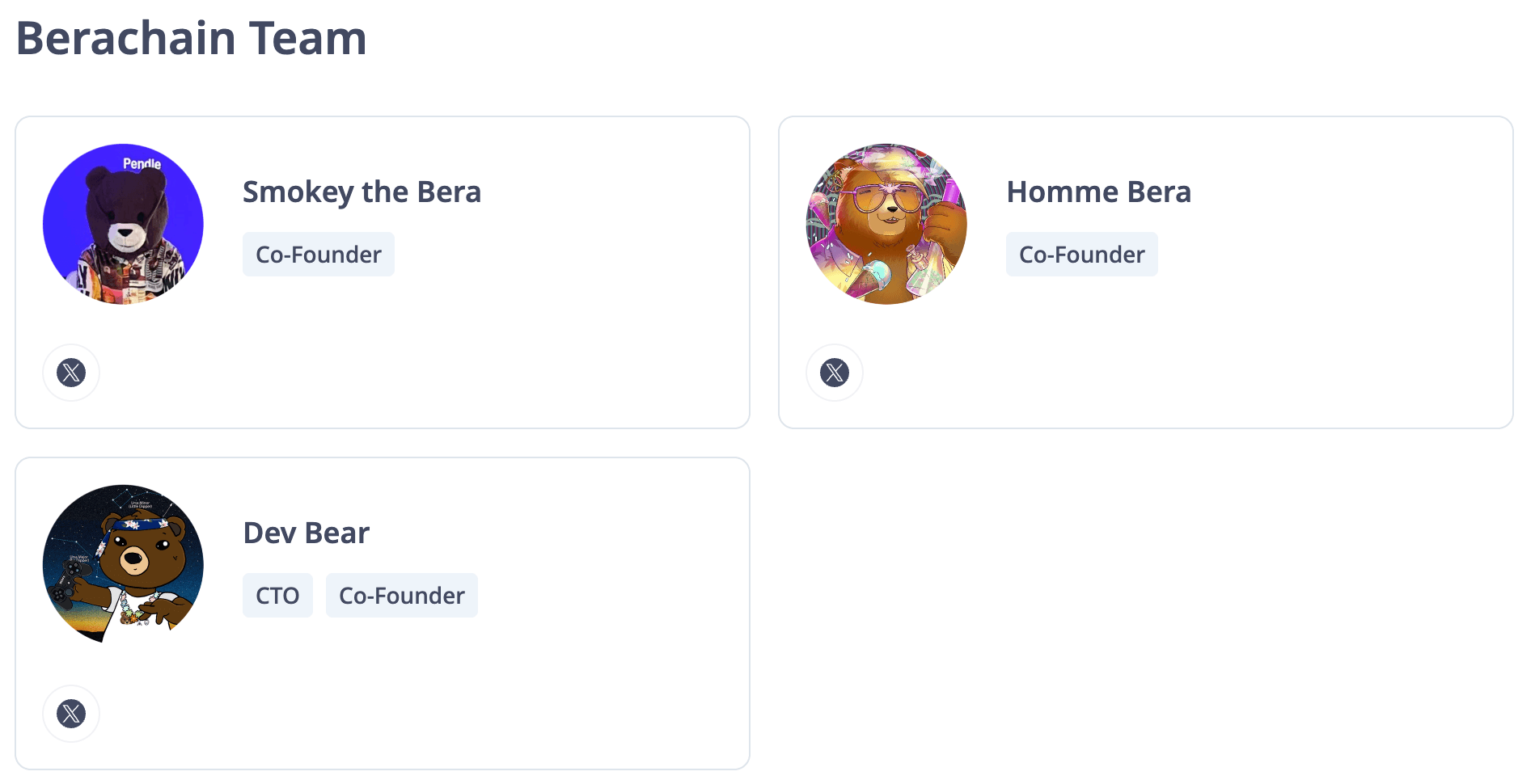
Task: Click the Berachain Team heading
Action: point(191,38)
